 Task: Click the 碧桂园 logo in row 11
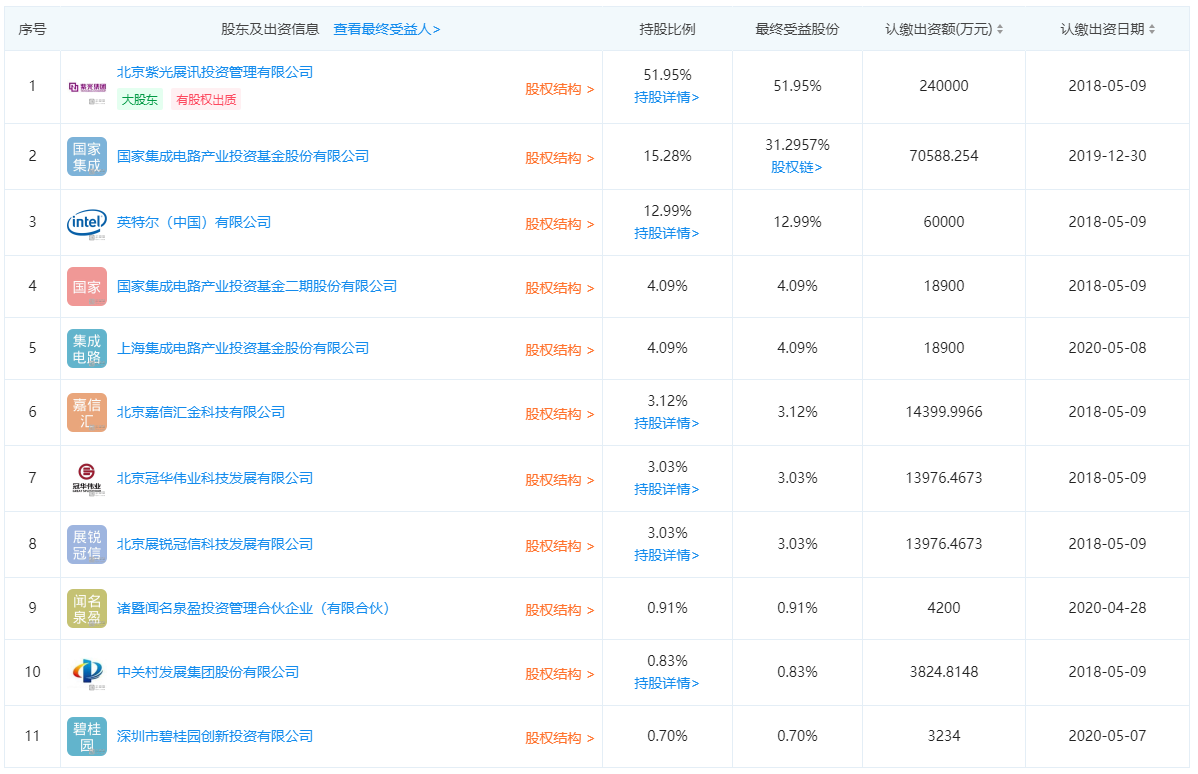87,736
